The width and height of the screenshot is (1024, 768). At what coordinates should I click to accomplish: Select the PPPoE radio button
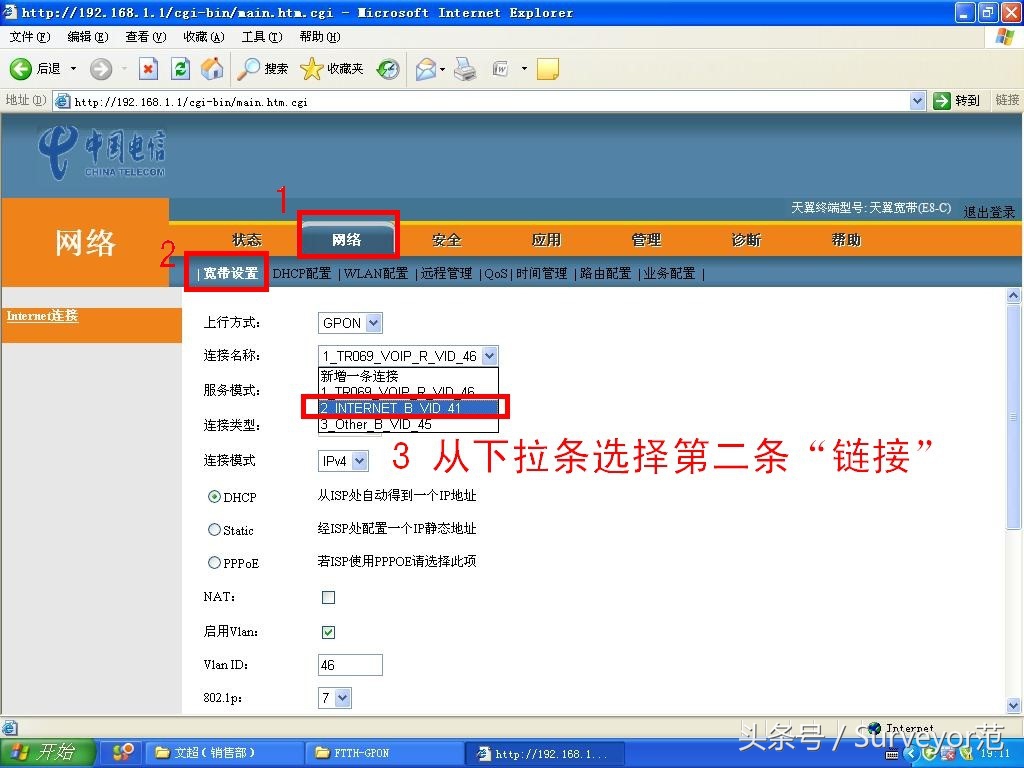215,562
